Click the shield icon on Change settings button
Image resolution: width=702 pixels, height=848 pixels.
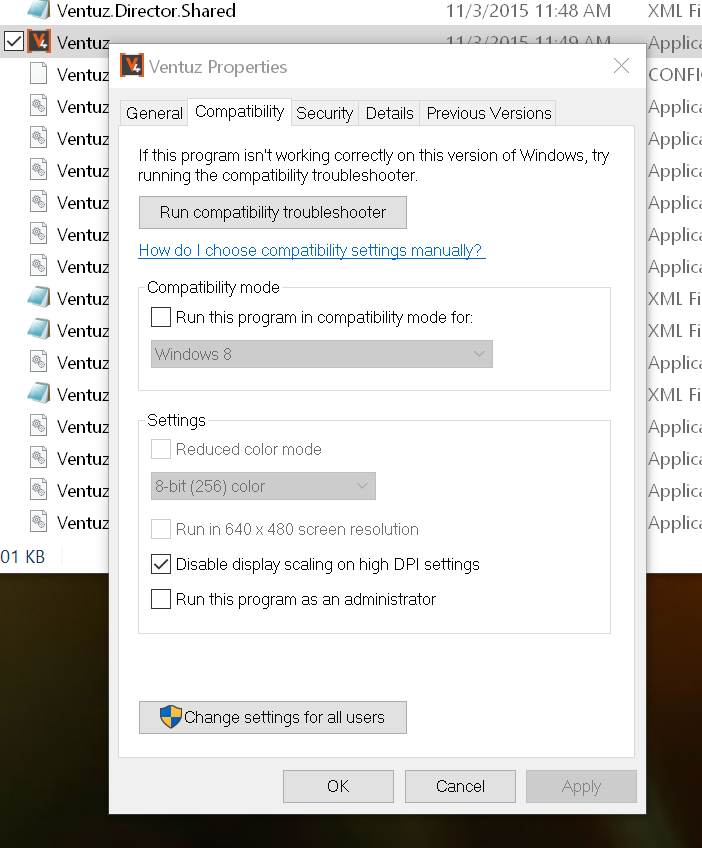pyautogui.click(x=171, y=717)
